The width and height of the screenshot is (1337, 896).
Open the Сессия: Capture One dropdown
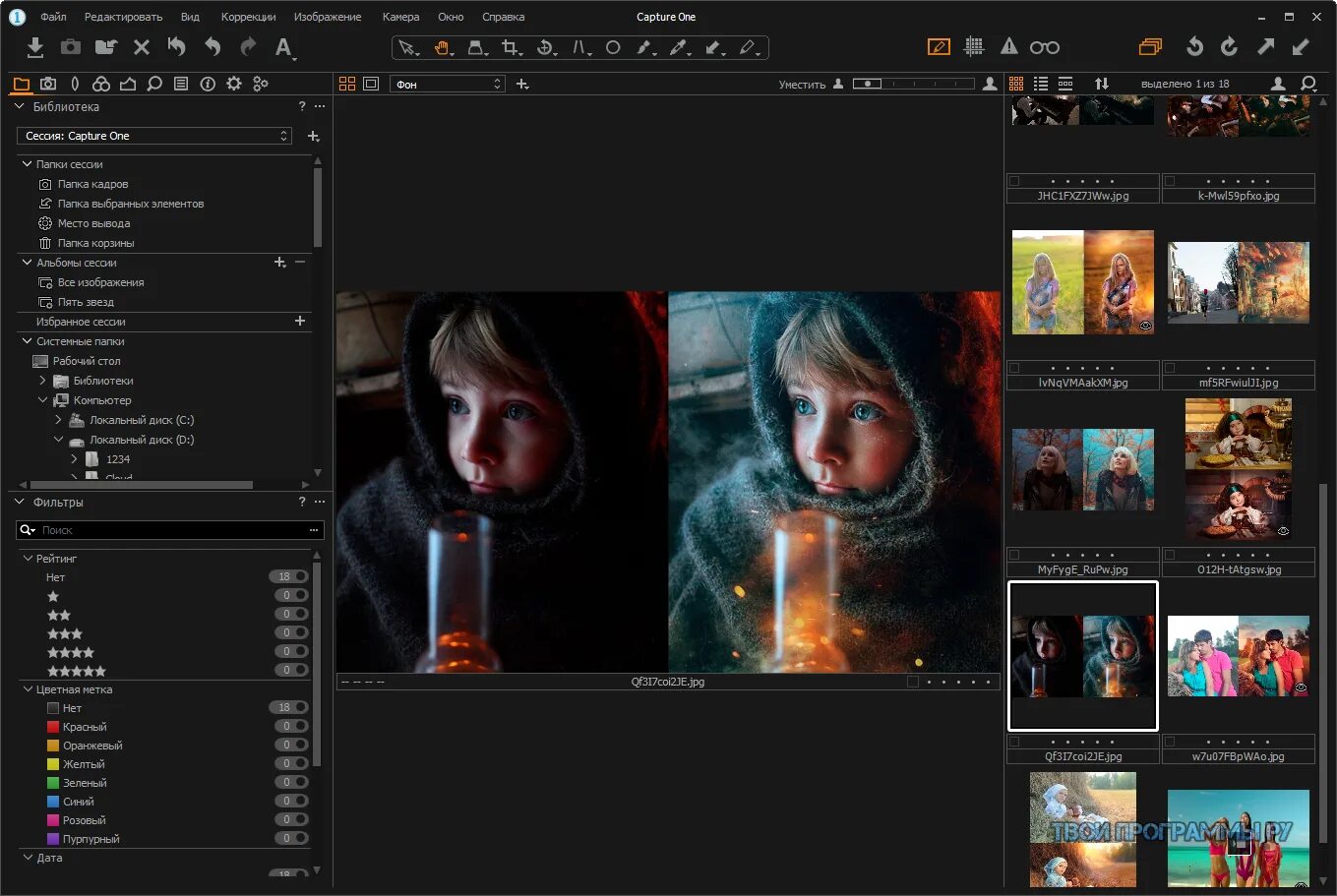(x=154, y=136)
